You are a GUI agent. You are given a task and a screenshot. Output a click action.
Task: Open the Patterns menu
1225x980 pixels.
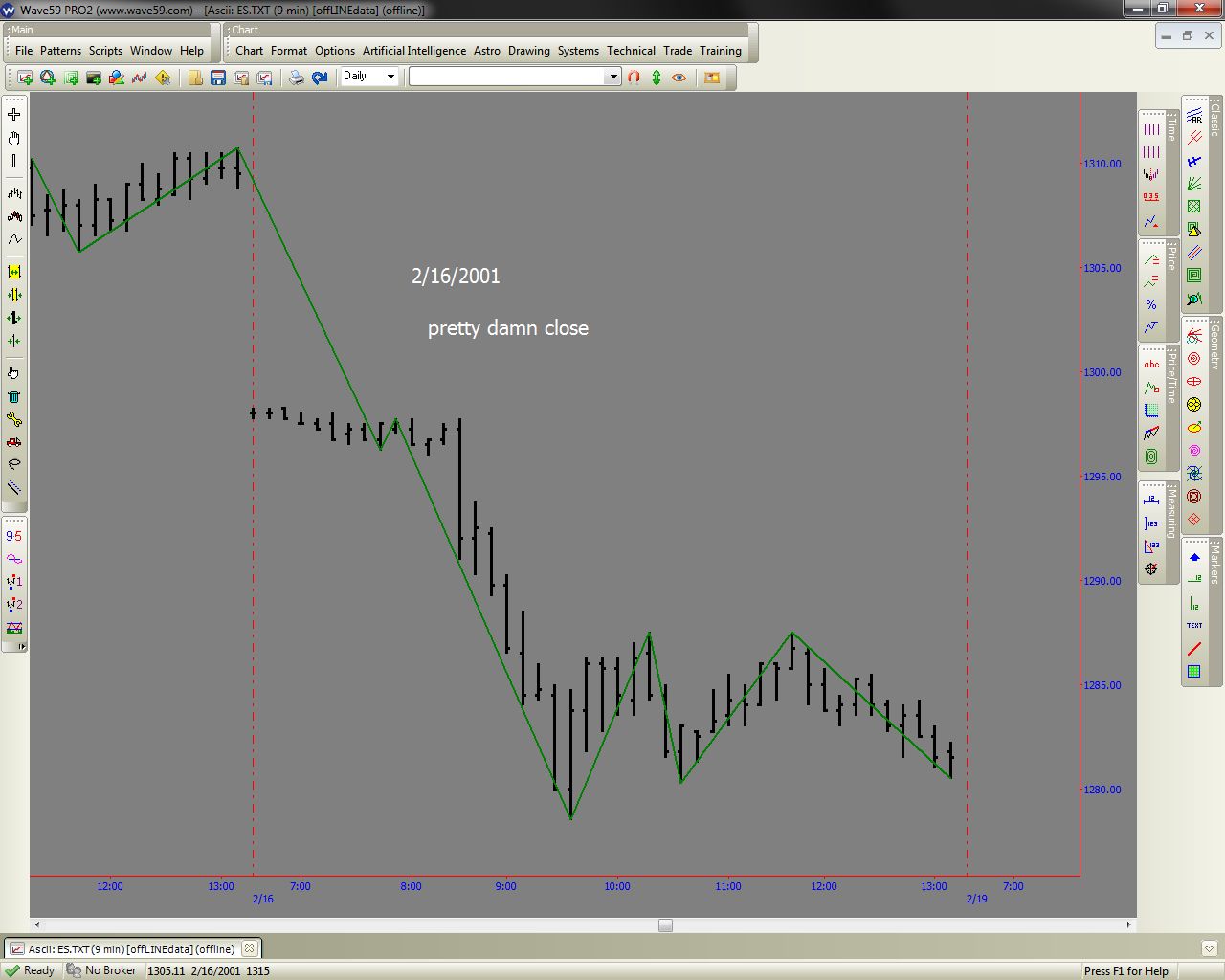pyautogui.click(x=60, y=51)
